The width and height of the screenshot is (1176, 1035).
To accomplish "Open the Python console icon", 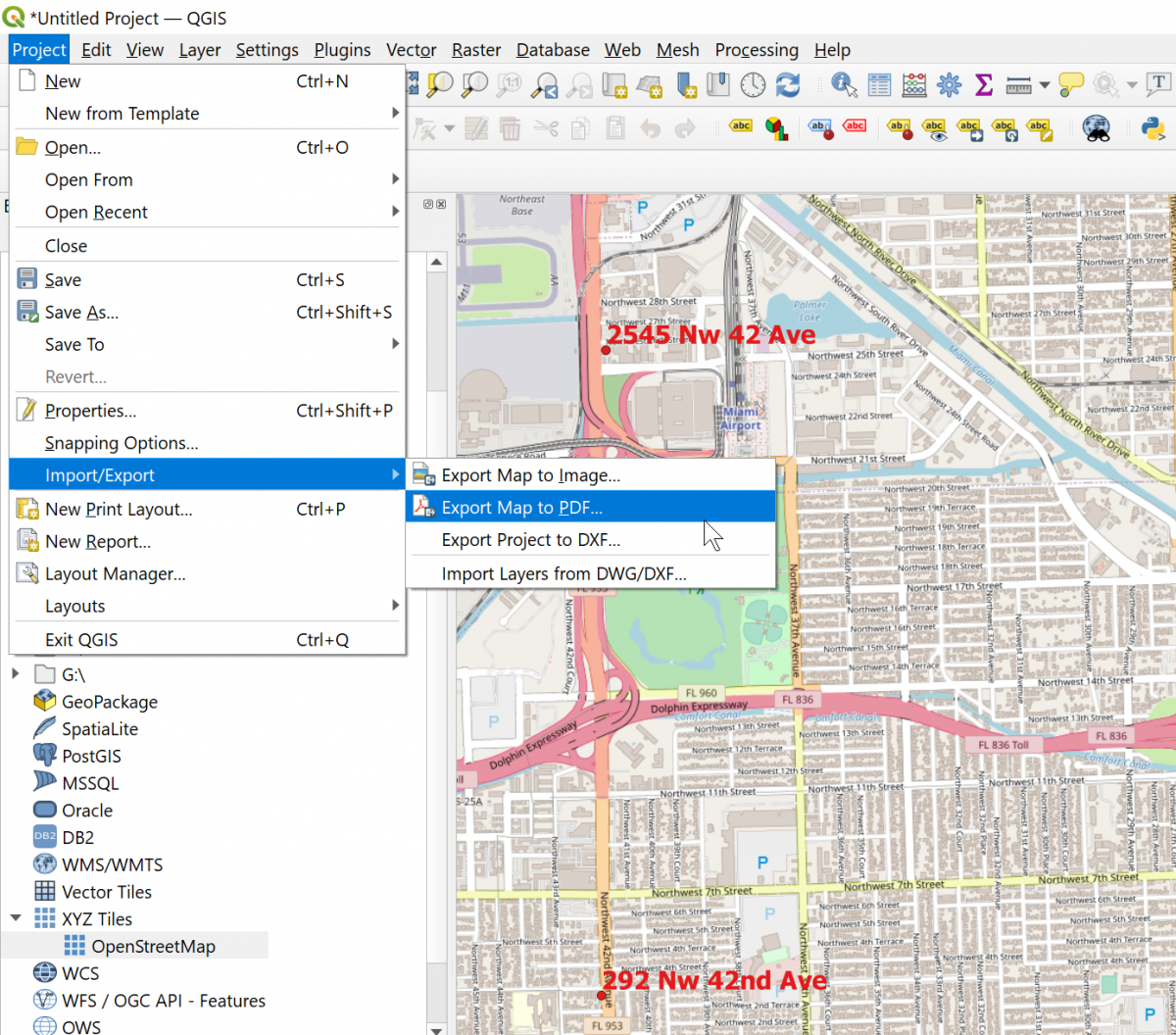I will (1152, 128).
